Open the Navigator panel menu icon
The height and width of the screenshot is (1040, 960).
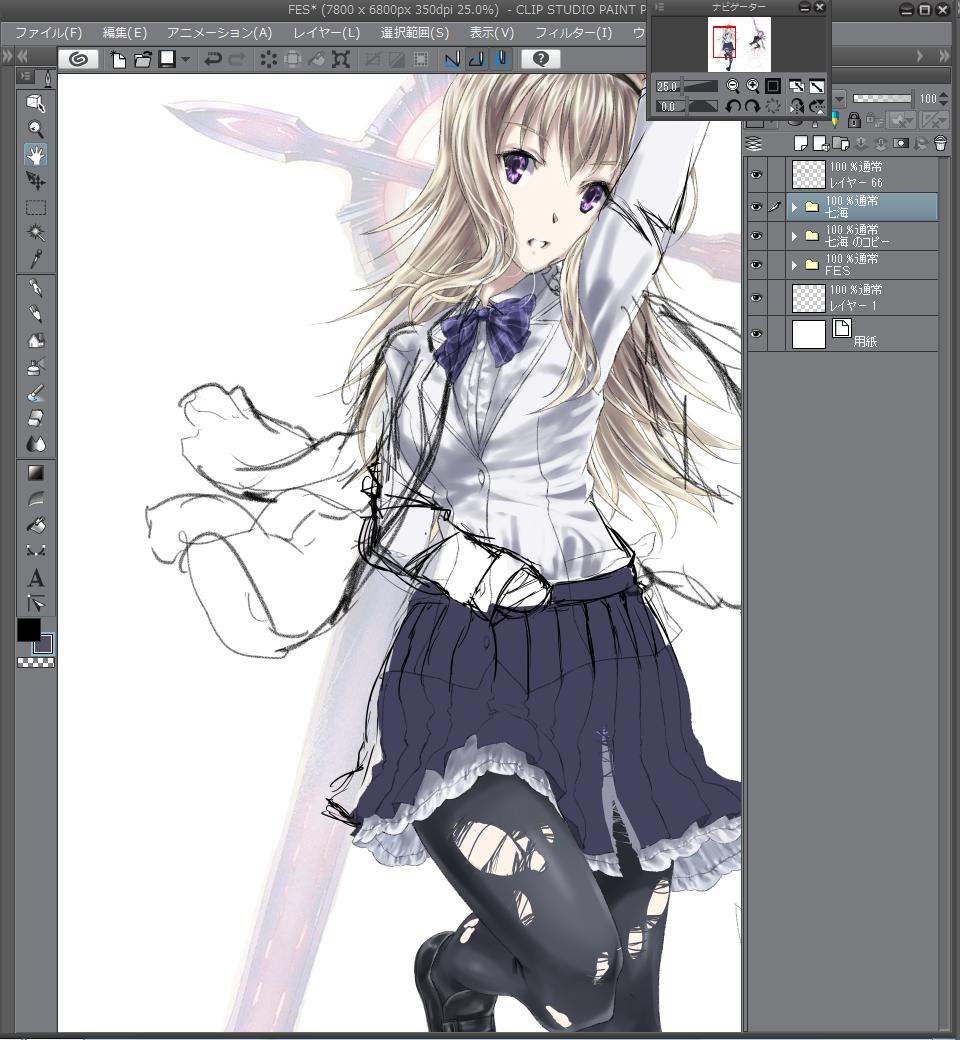(x=659, y=7)
